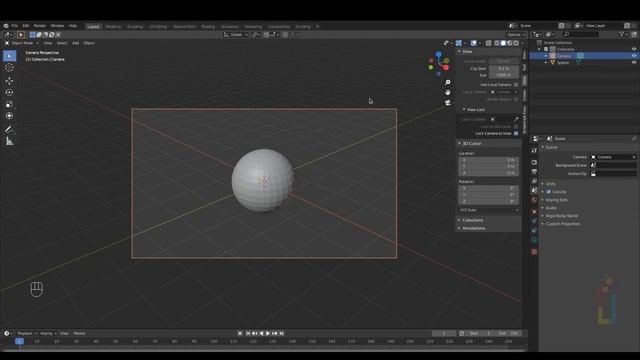Collapse the 3D Cursor panel

click(472, 144)
